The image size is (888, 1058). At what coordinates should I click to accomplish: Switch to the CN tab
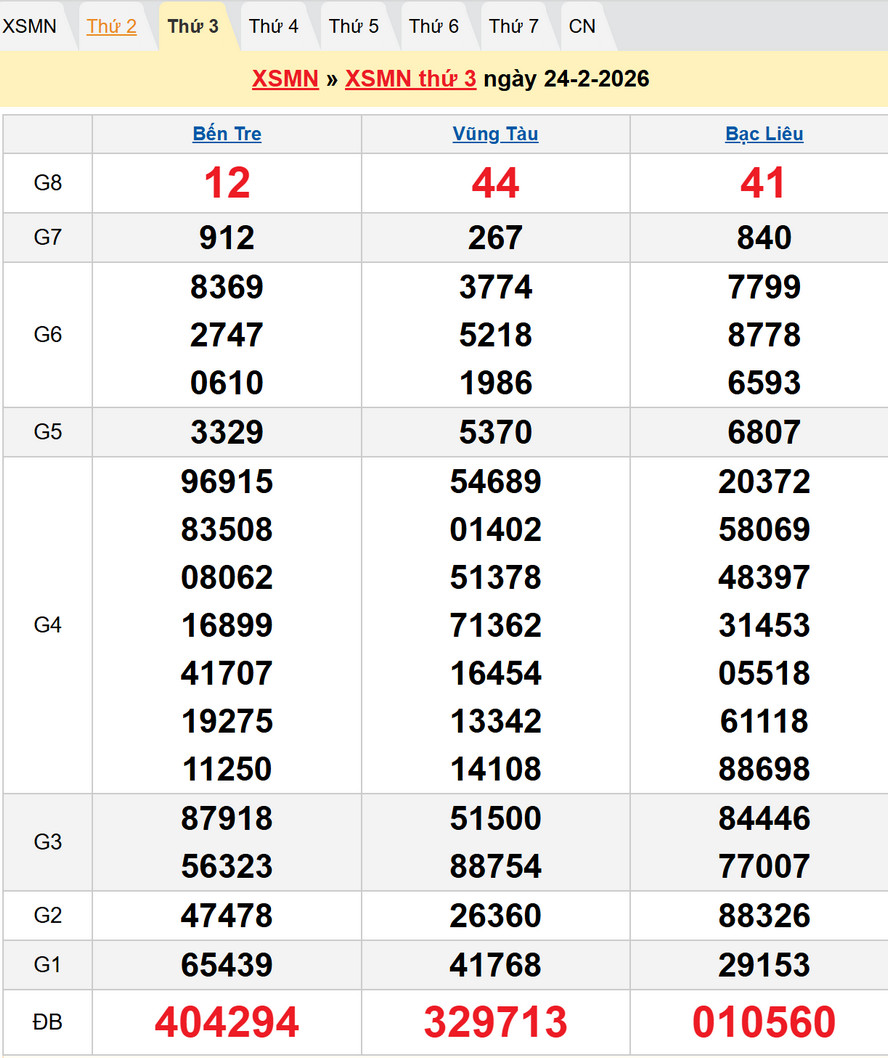tap(582, 26)
